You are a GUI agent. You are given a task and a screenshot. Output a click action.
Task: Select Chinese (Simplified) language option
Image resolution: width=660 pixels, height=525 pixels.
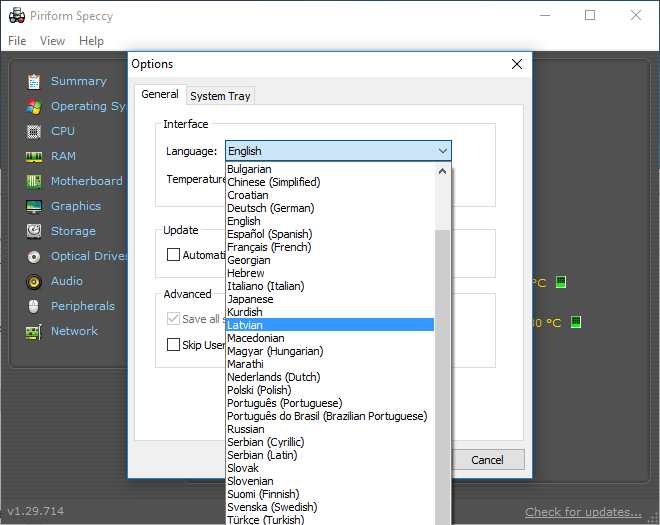pos(330,182)
